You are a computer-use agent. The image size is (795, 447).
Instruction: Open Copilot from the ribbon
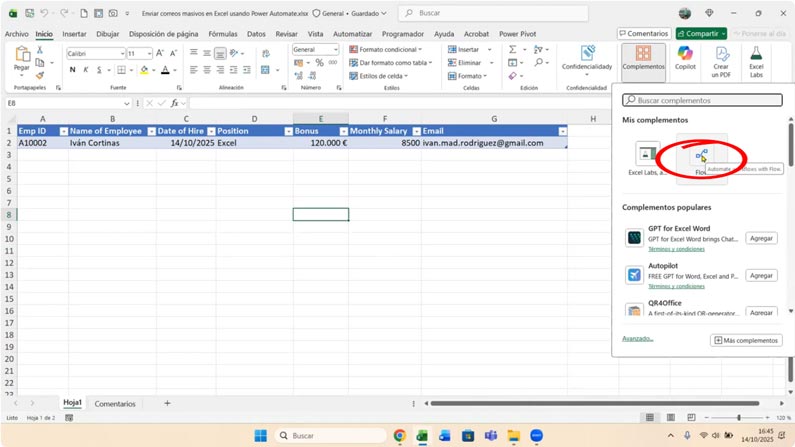click(x=685, y=57)
